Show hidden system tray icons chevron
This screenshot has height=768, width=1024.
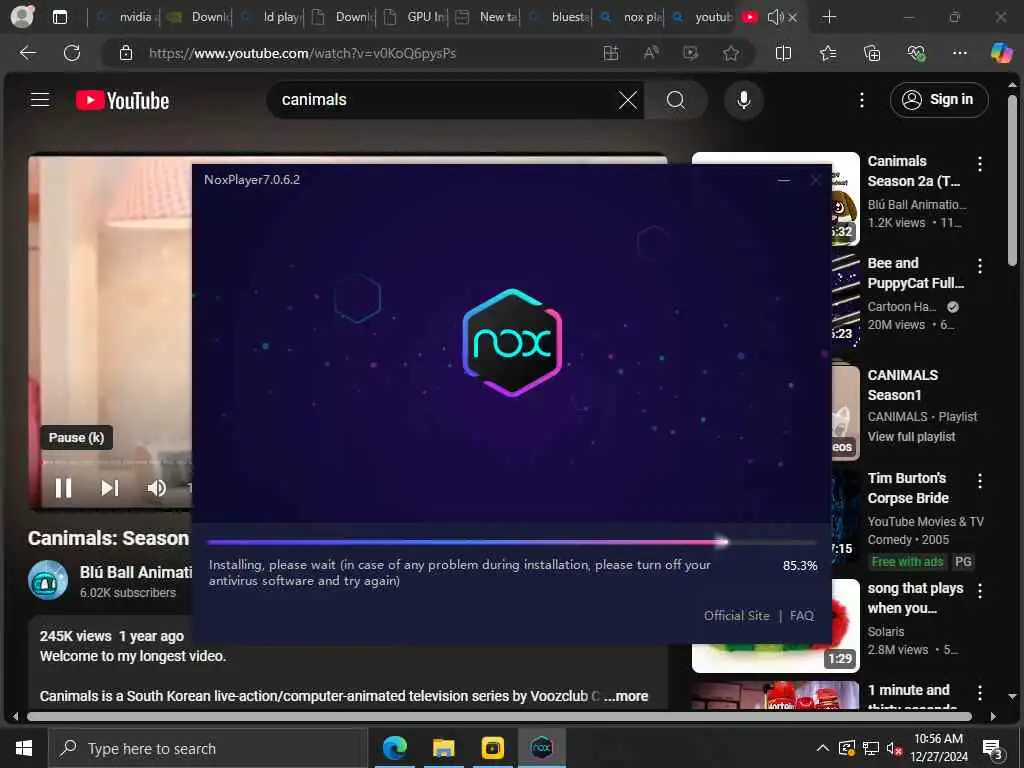tap(823, 748)
